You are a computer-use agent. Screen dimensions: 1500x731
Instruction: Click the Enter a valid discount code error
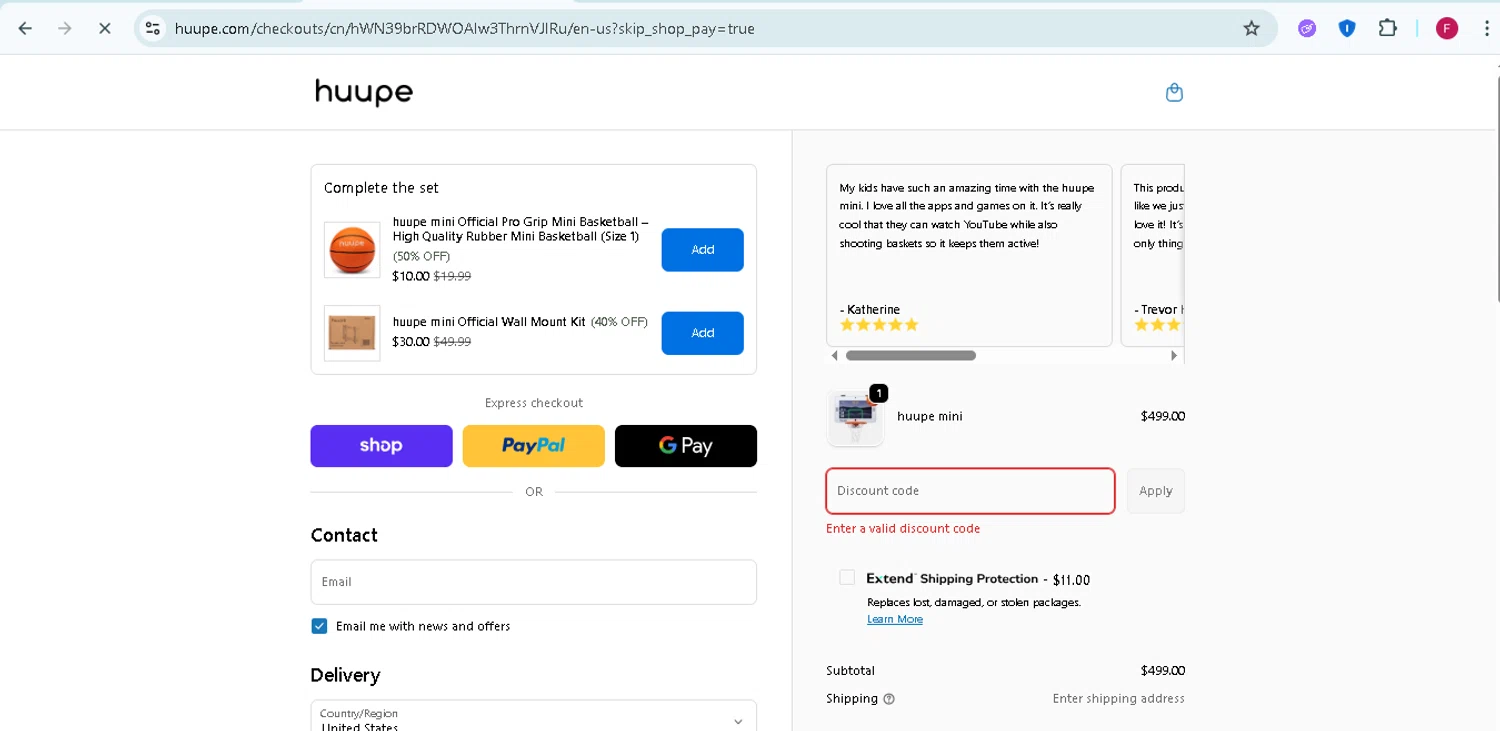903,529
